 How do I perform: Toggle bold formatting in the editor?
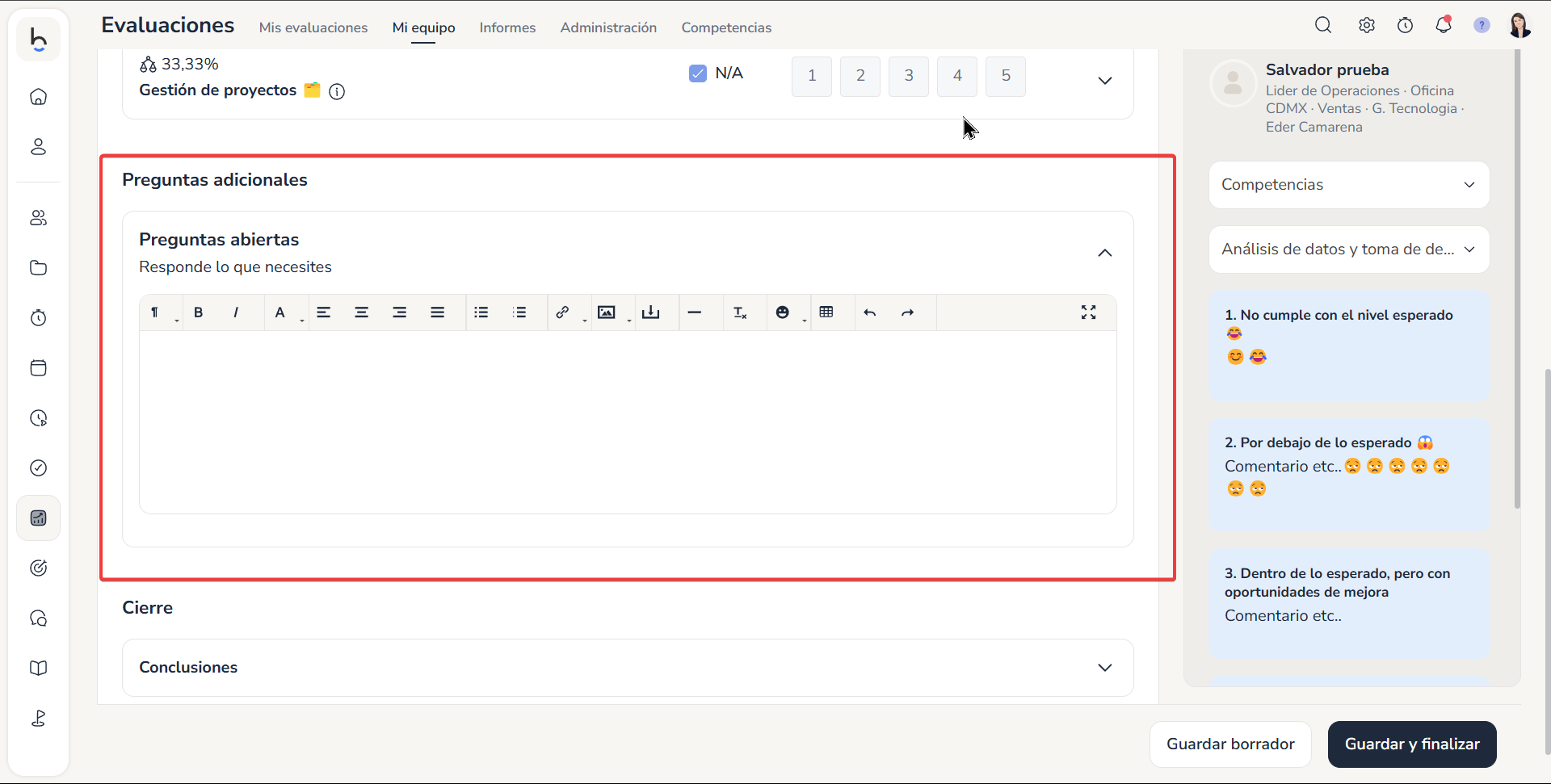(198, 312)
